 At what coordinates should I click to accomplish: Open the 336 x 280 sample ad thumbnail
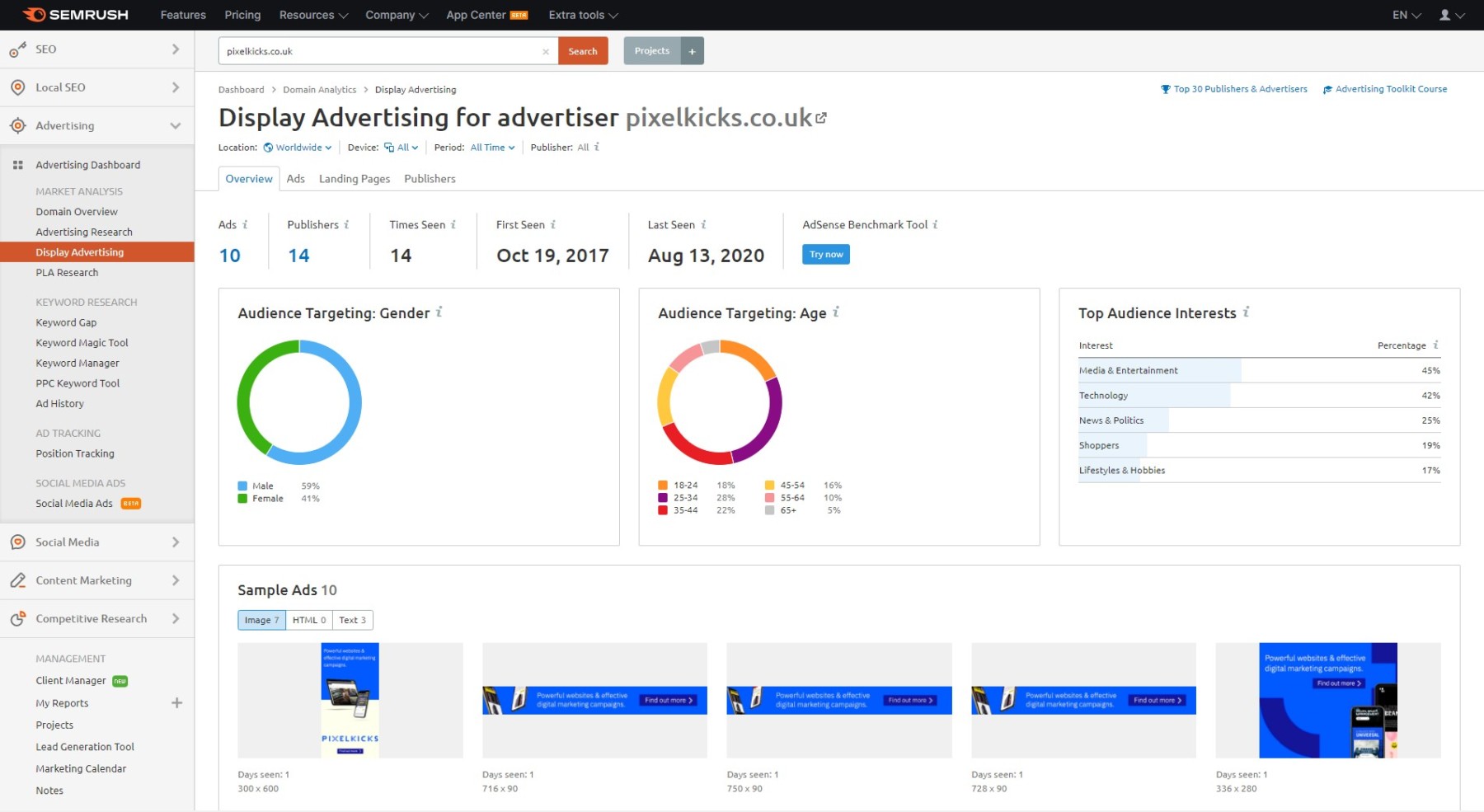(x=1328, y=700)
